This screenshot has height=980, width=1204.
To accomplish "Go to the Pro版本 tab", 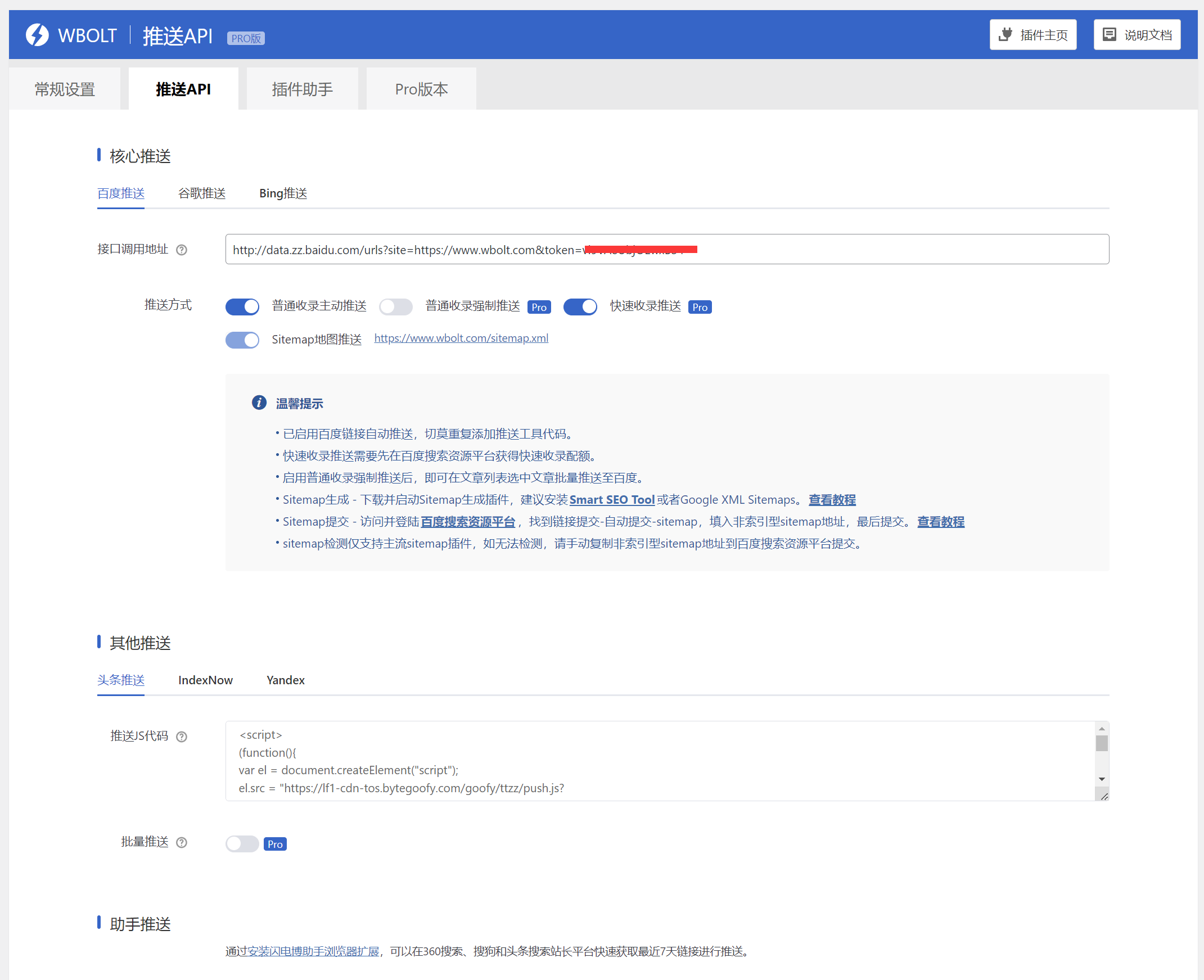I will point(422,89).
